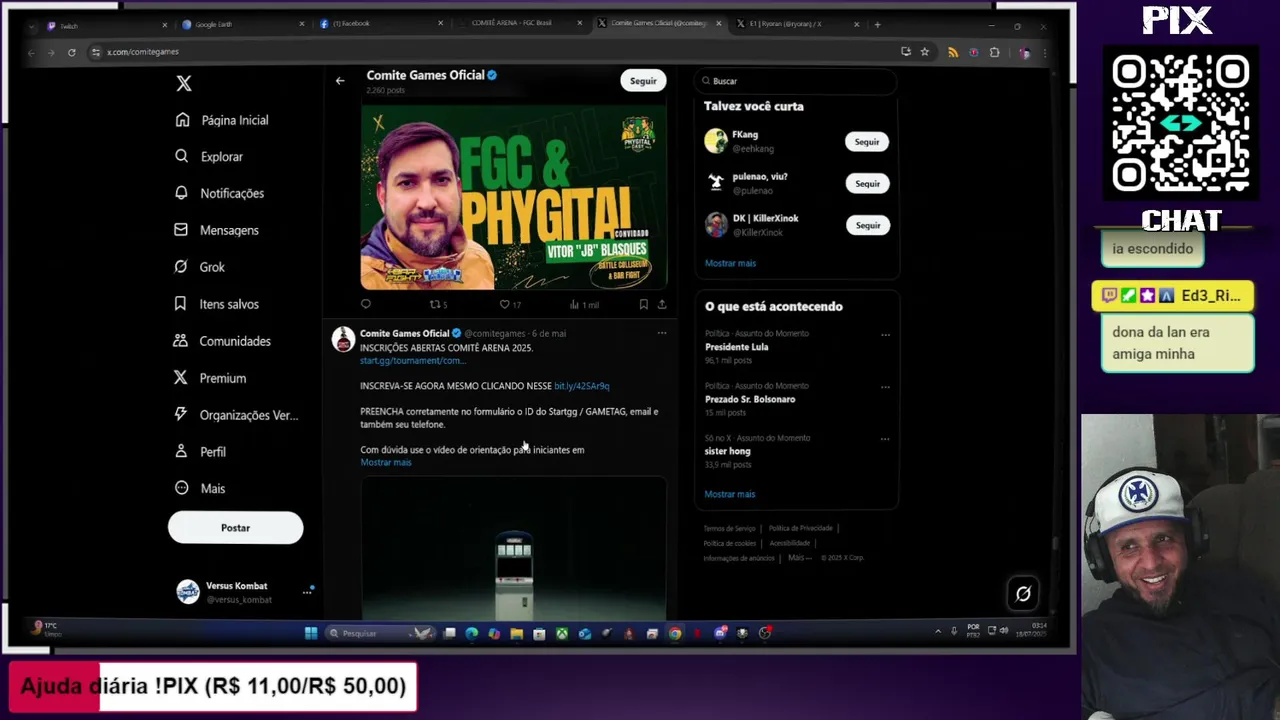The height and width of the screenshot is (720, 1280).
Task: Switch to the Twitch browser tab
Action: tap(105, 24)
